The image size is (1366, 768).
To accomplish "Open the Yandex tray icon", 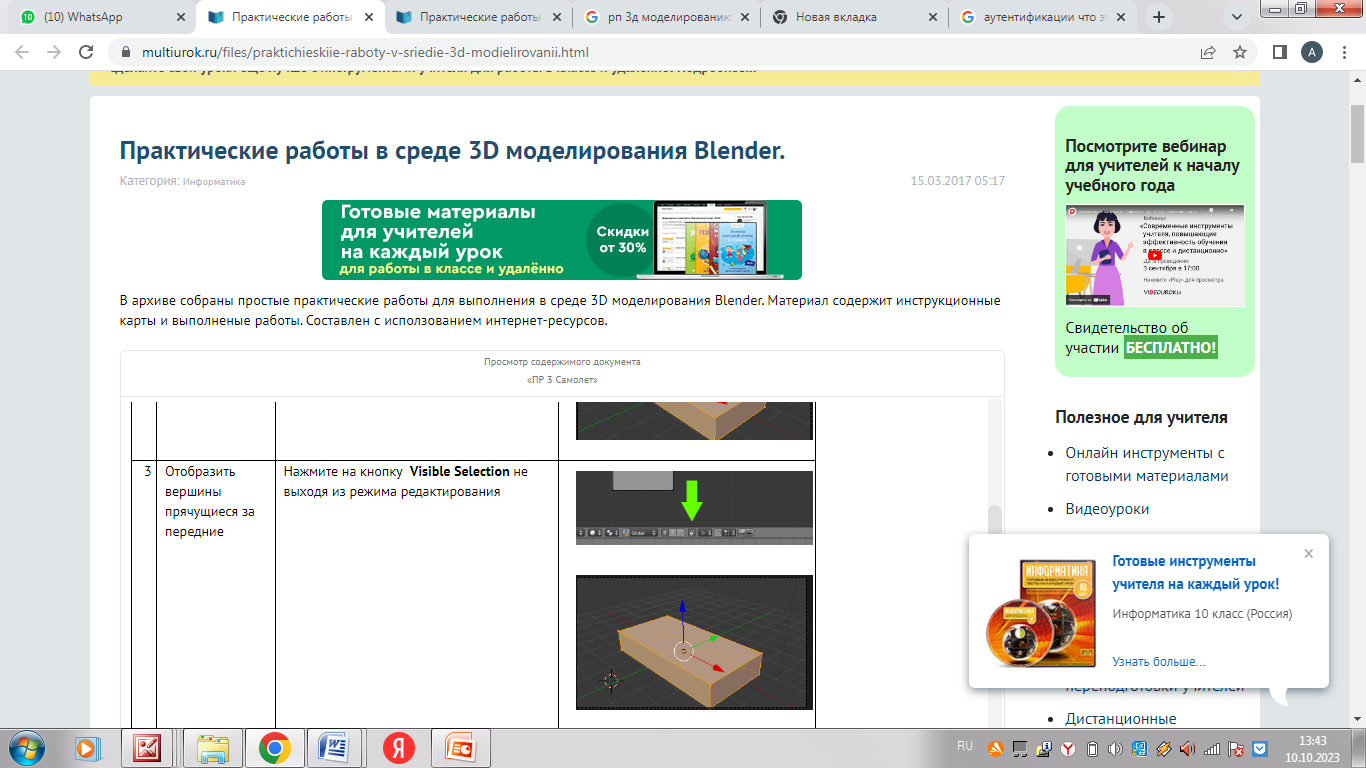I will [x=1068, y=748].
